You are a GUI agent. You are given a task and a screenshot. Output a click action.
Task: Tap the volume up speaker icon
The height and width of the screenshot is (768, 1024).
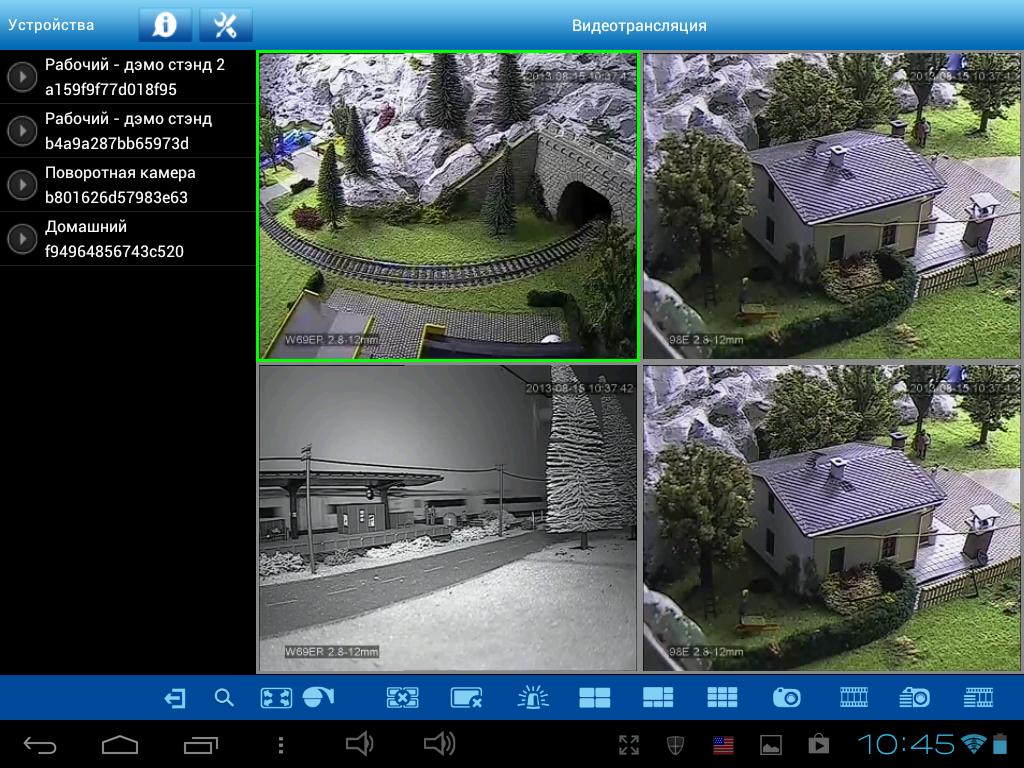[x=439, y=744]
